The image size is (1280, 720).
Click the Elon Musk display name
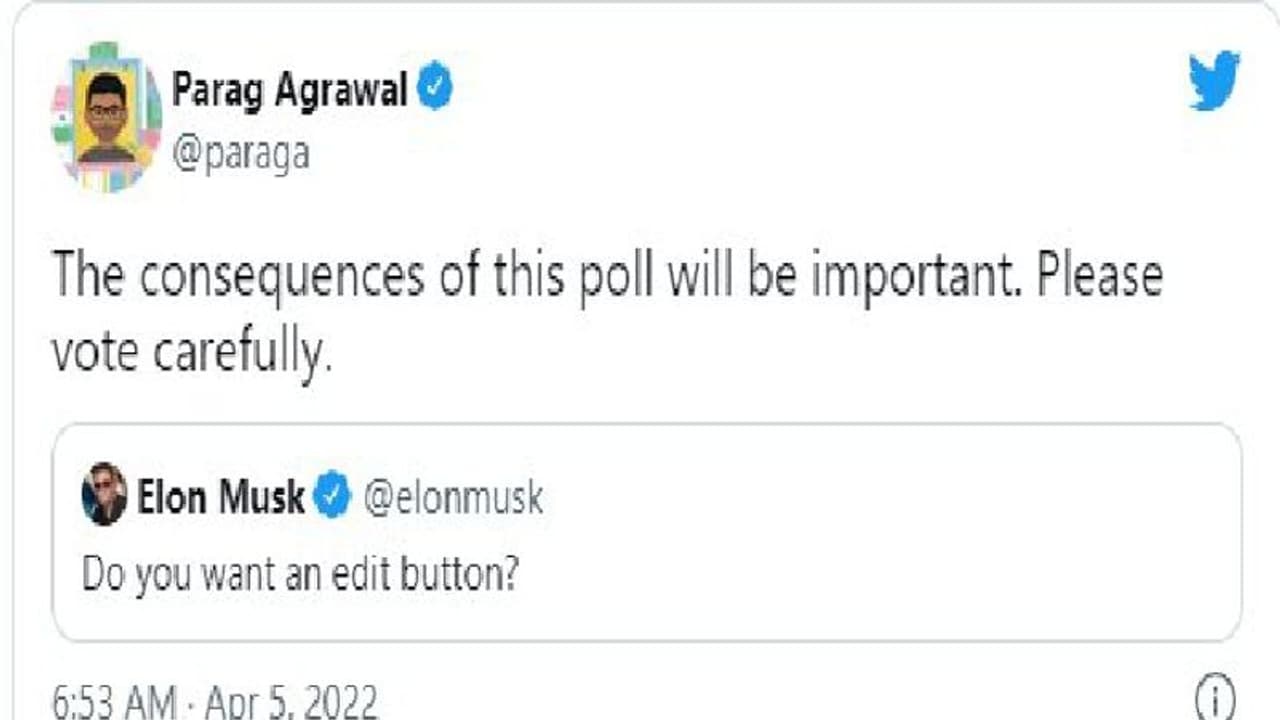point(222,496)
